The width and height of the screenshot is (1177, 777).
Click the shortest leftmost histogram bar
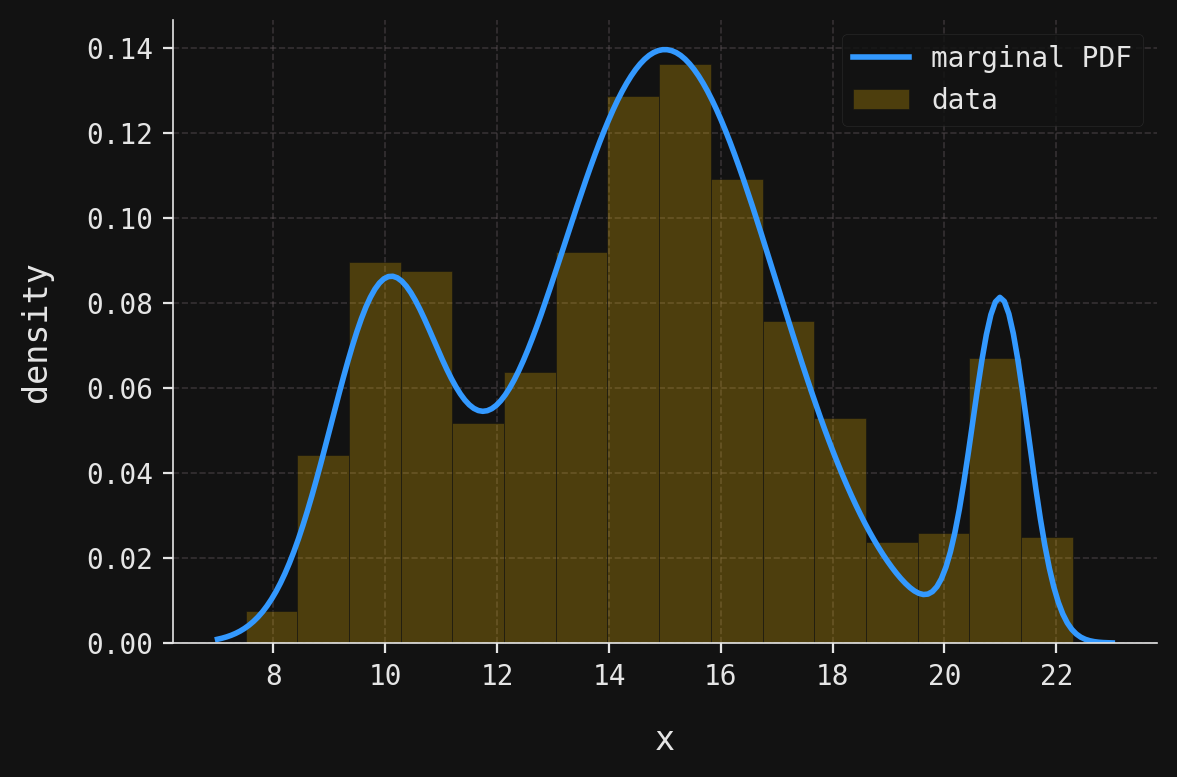[272, 627]
